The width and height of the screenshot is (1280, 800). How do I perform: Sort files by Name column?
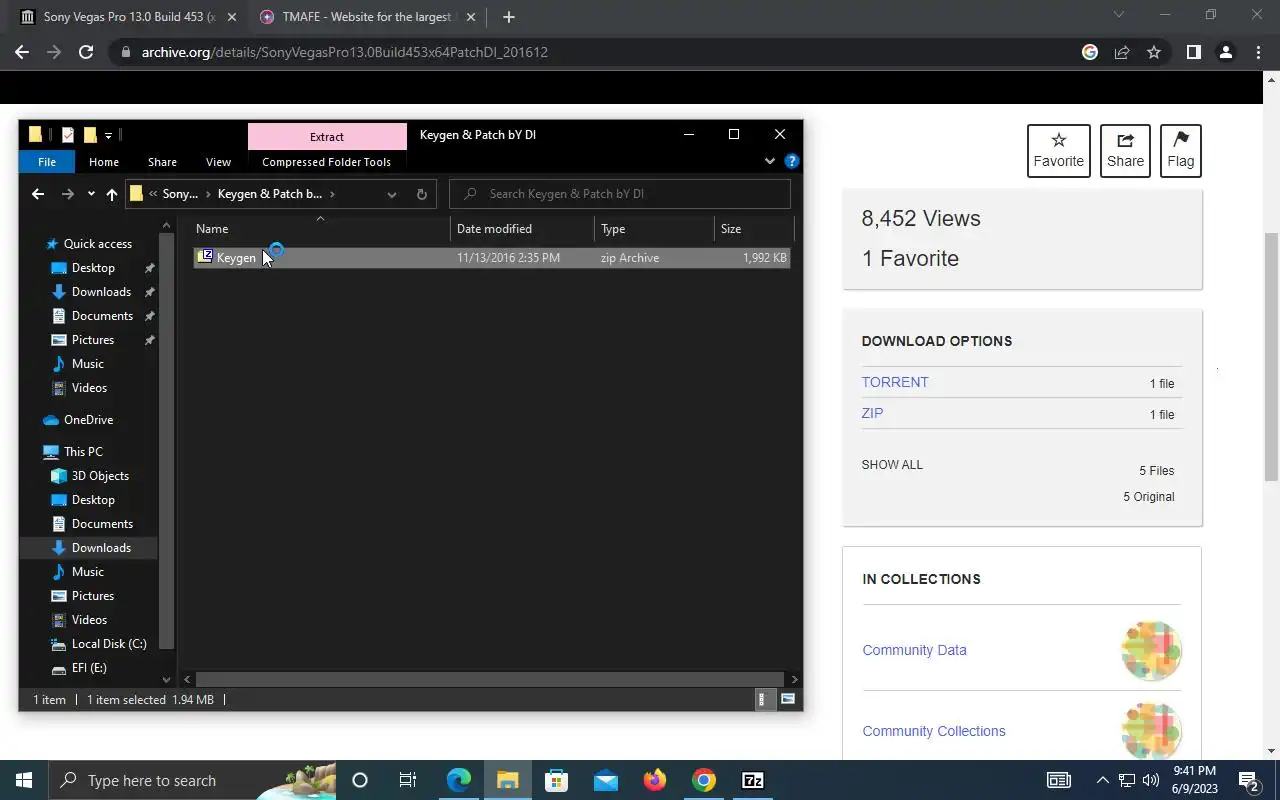pyautogui.click(x=320, y=229)
